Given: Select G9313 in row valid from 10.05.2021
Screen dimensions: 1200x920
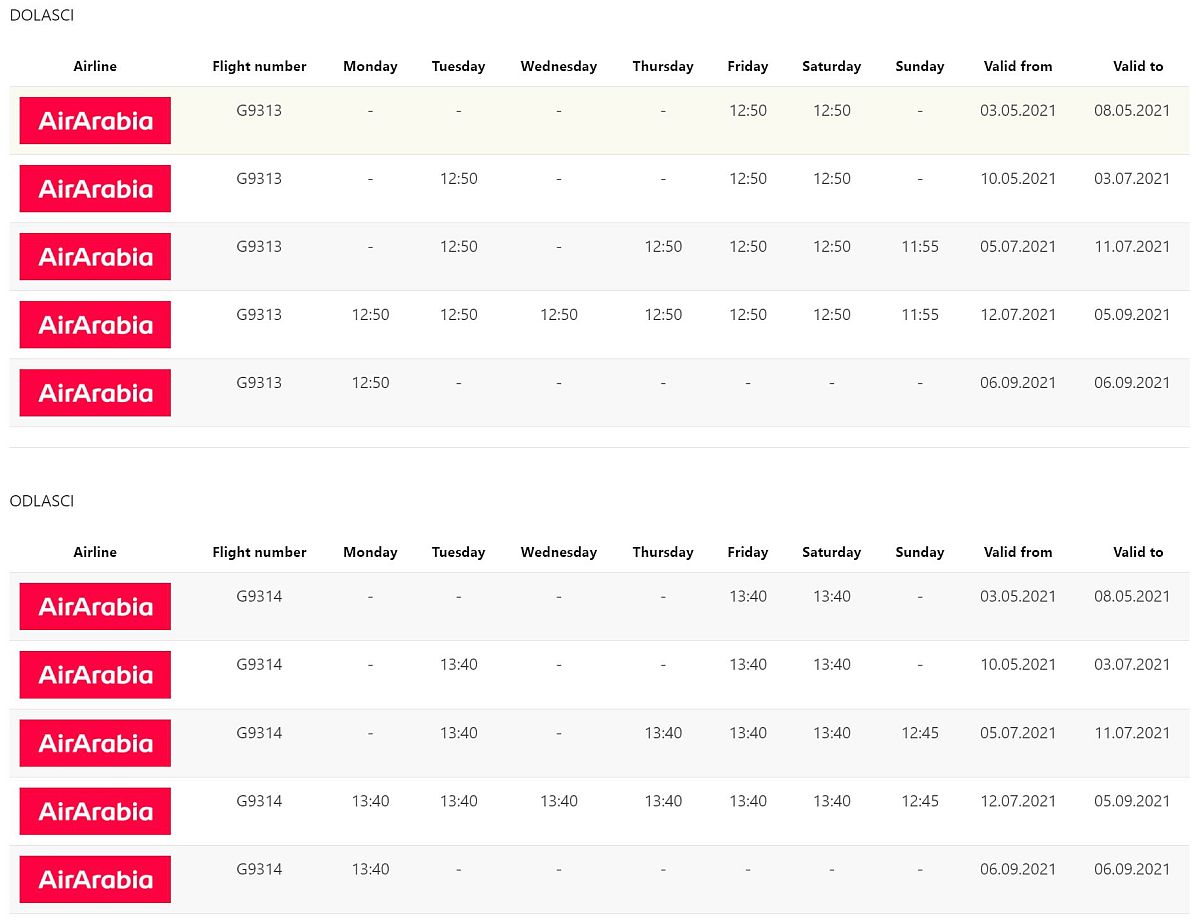Looking at the screenshot, I should (x=259, y=178).
